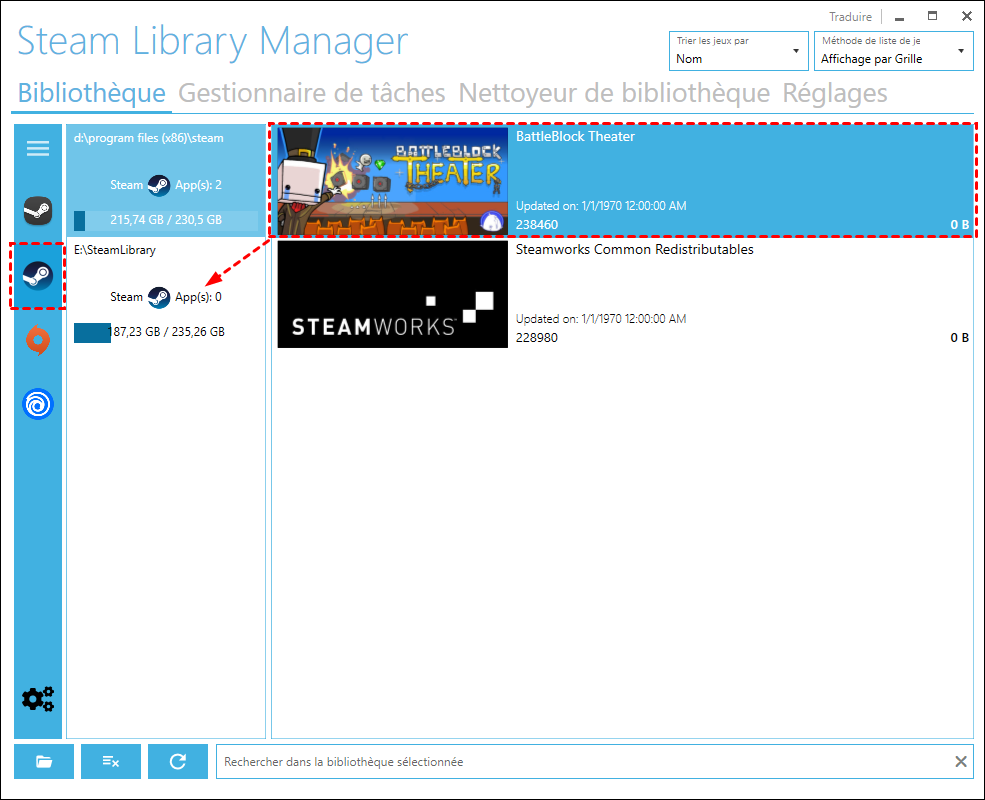985x800 pixels.
Task: Maximize the Steam Library Manager window
Action: pos(933,16)
